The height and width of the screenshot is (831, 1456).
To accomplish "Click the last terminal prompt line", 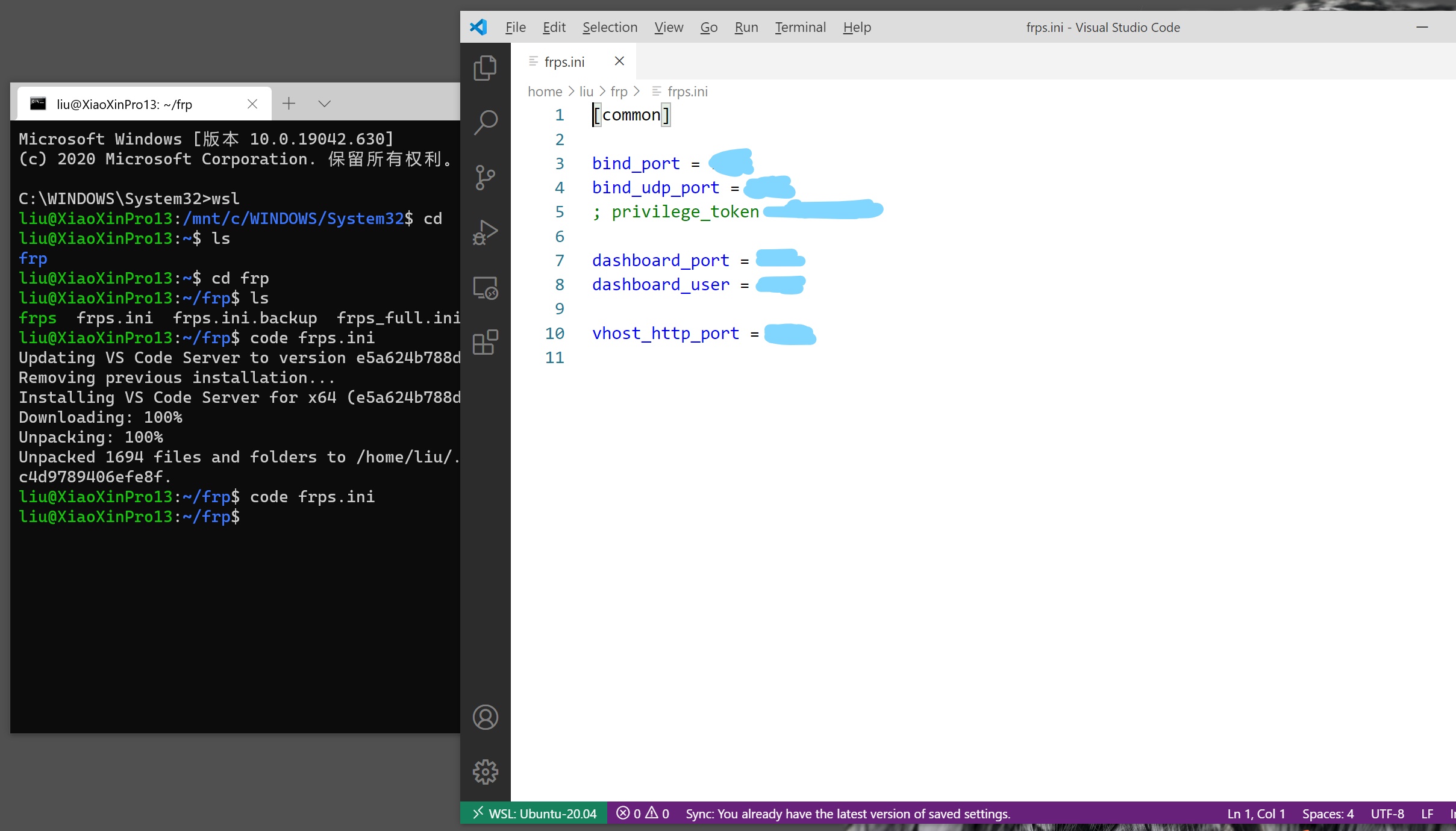I will [129, 516].
